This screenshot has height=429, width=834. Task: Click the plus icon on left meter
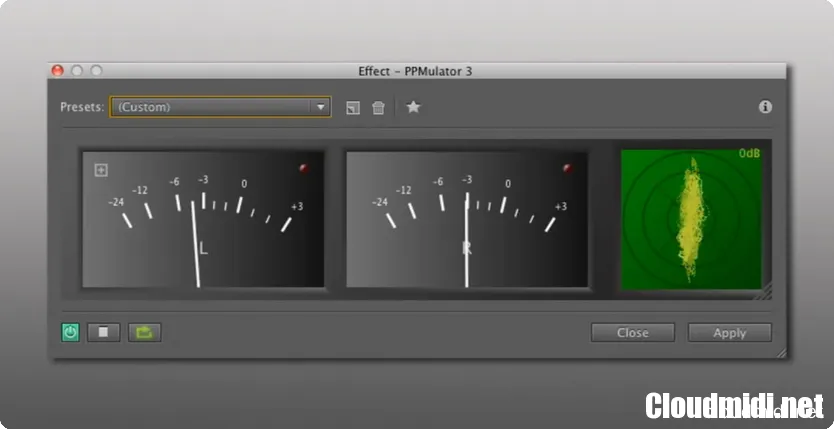(101, 170)
